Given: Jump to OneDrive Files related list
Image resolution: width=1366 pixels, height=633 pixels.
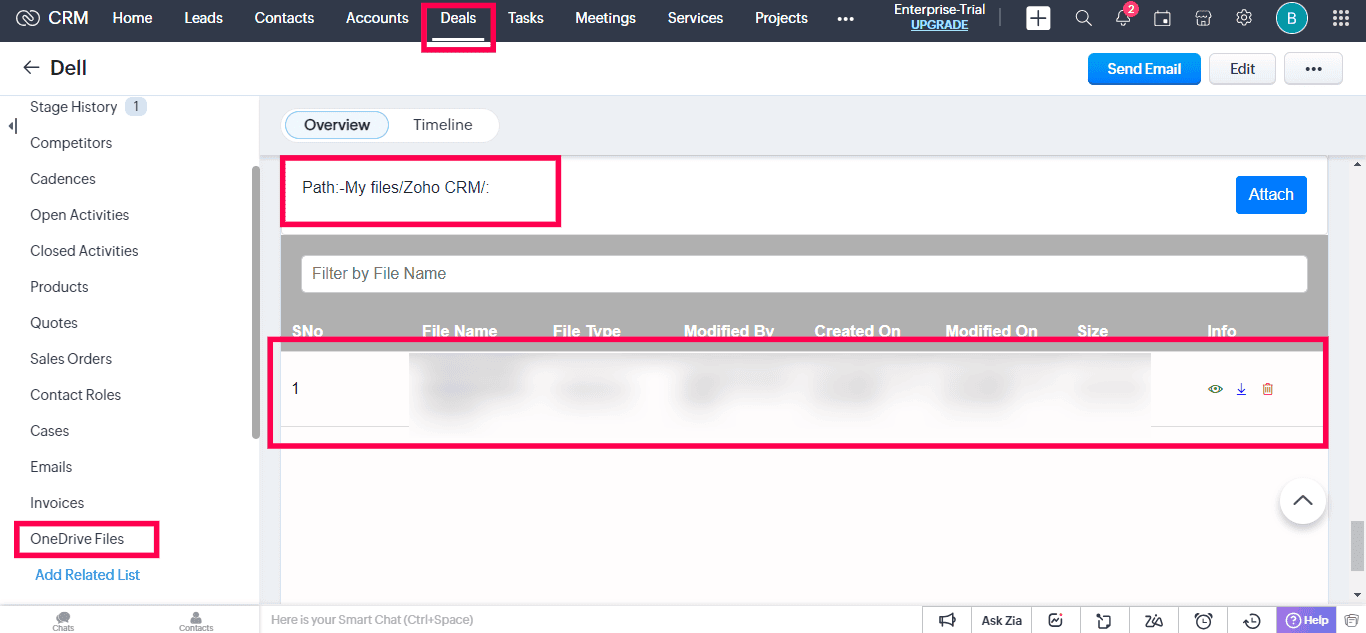Looking at the screenshot, I should pyautogui.click(x=77, y=539).
